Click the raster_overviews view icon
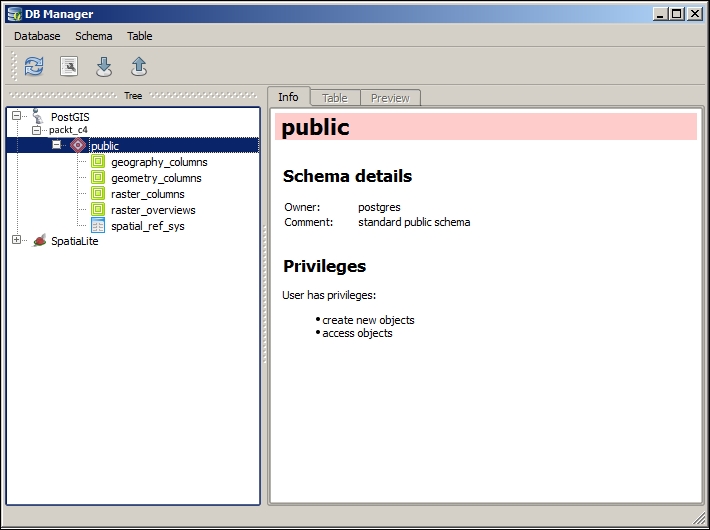This screenshot has height=530, width=710. [x=98, y=209]
